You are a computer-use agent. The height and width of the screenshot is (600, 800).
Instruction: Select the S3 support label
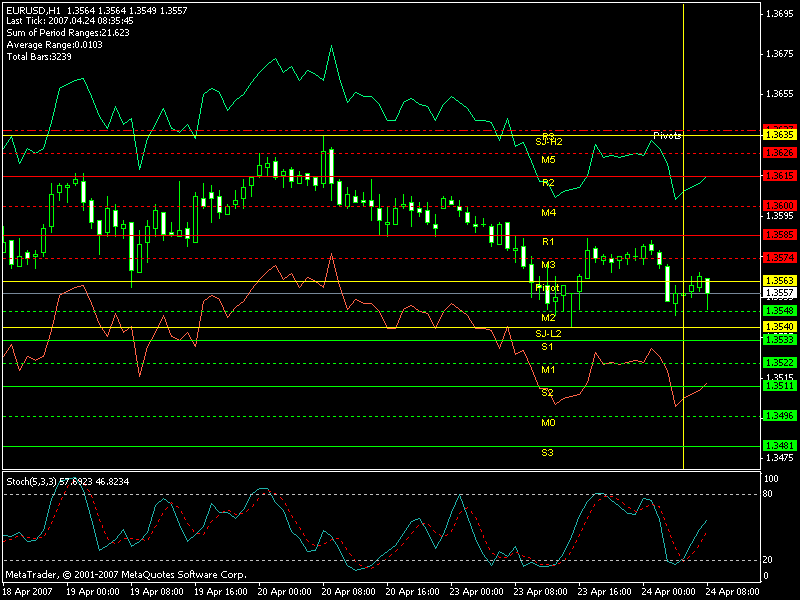point(548,452)
